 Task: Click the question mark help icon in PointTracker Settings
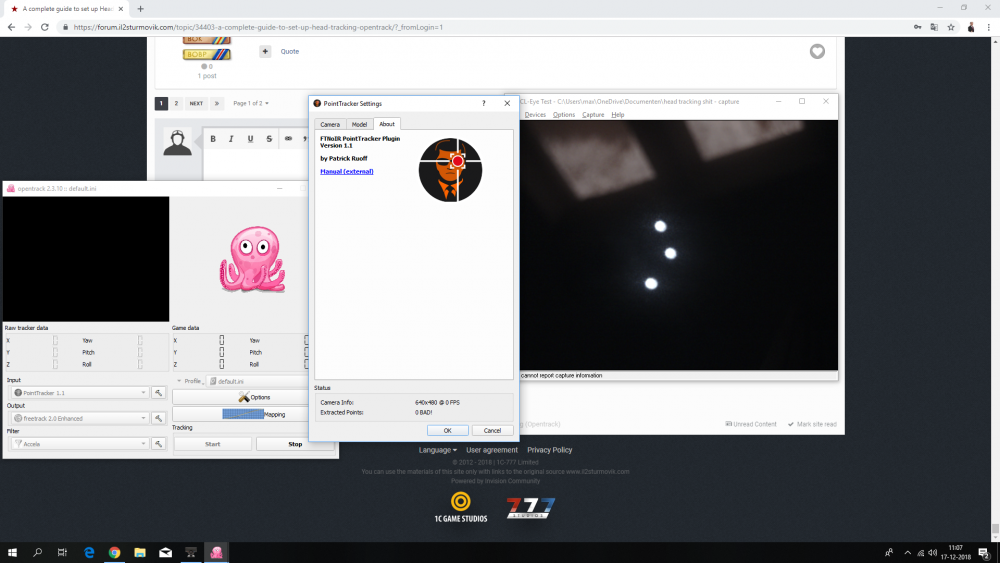click(x=484, y=102)
